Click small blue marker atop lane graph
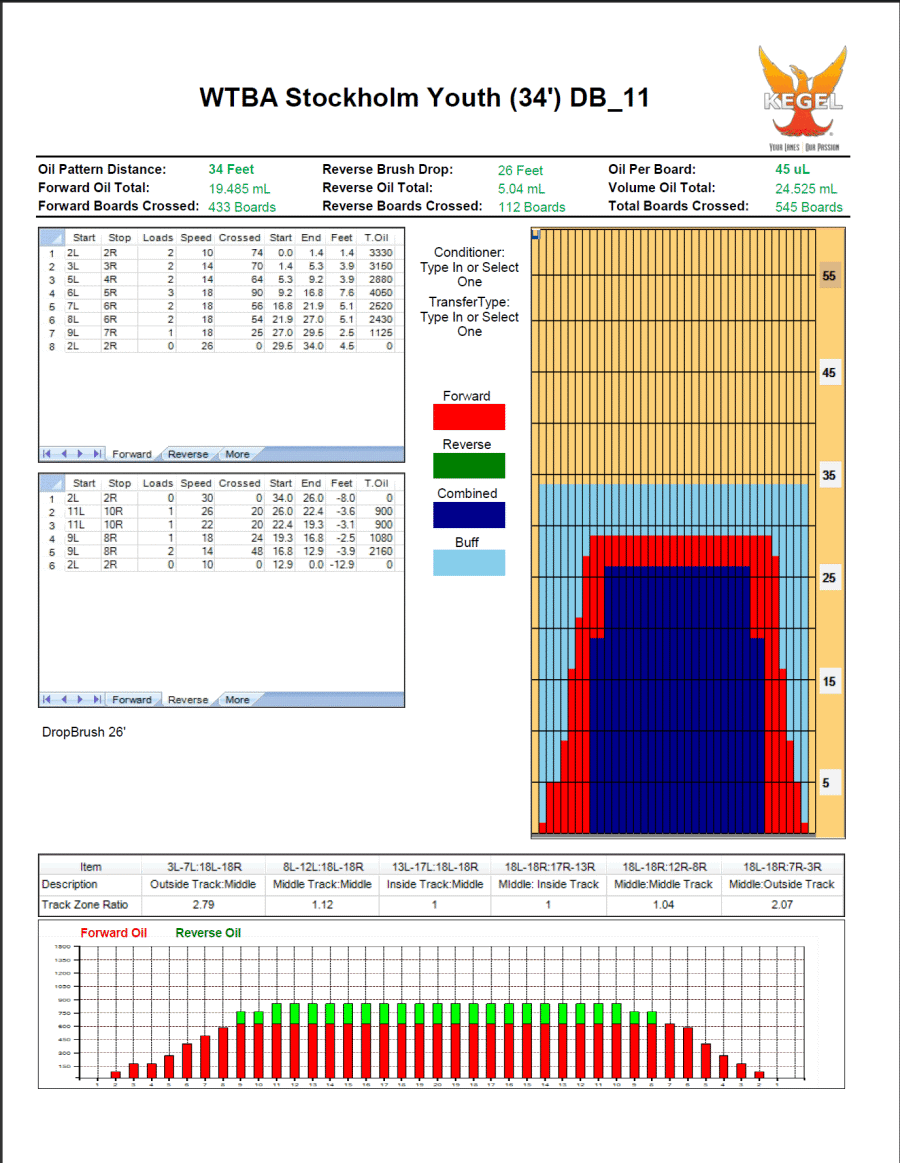The width and height of the screenshot is (900, 1163). coord(536,234)
